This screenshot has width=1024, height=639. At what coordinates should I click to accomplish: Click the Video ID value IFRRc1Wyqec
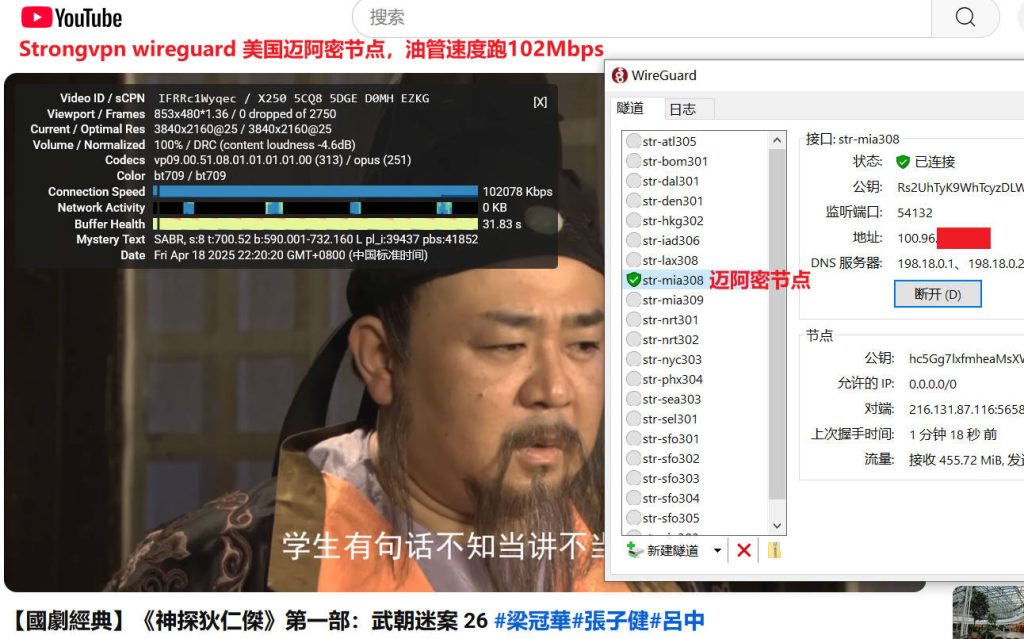pyautogui.click(x=197, y=98)
